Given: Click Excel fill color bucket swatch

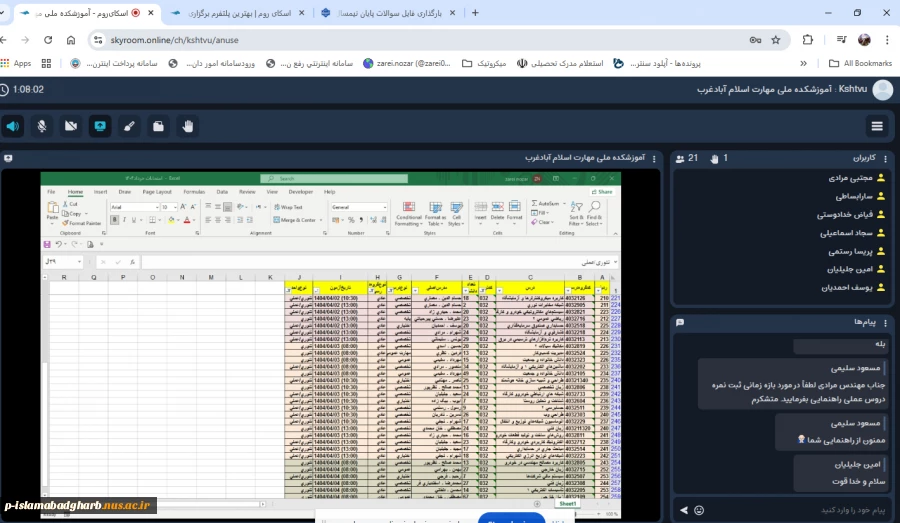Looking at the screenshot, I should [x=171, y=220].
